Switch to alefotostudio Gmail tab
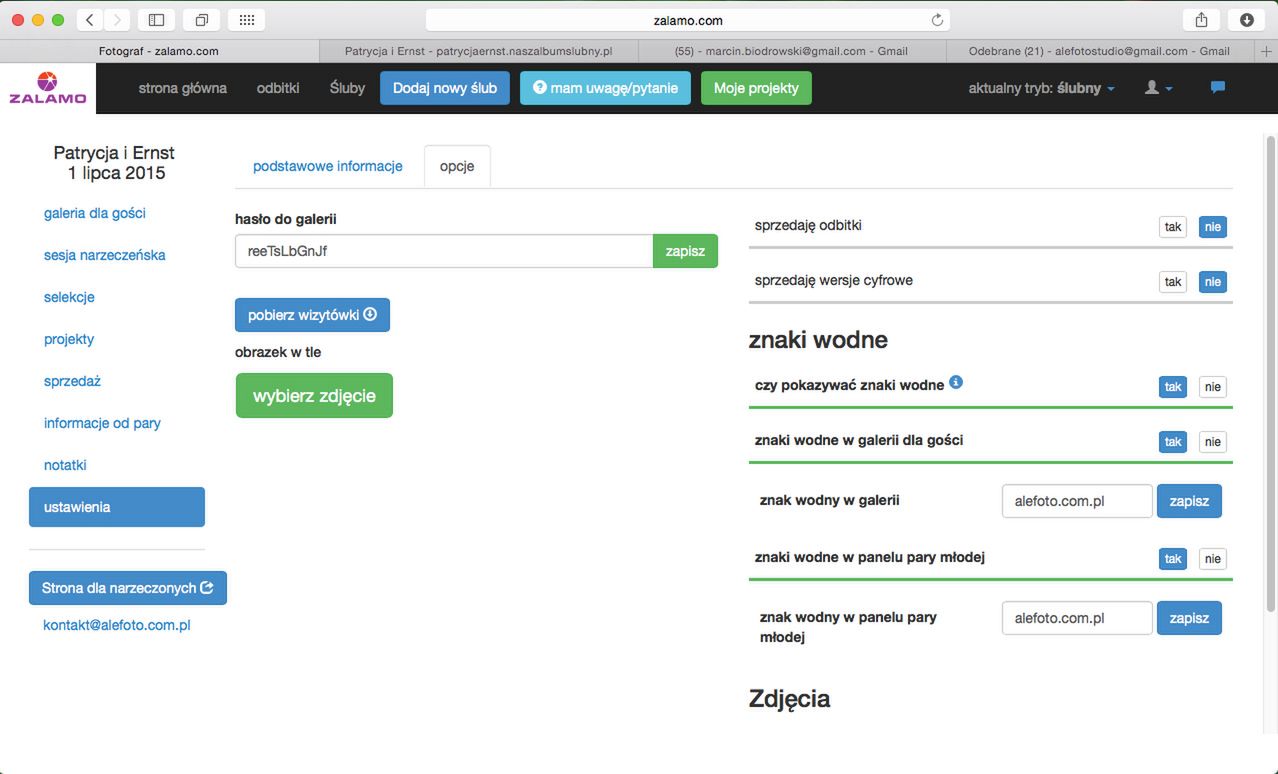 1099,51
